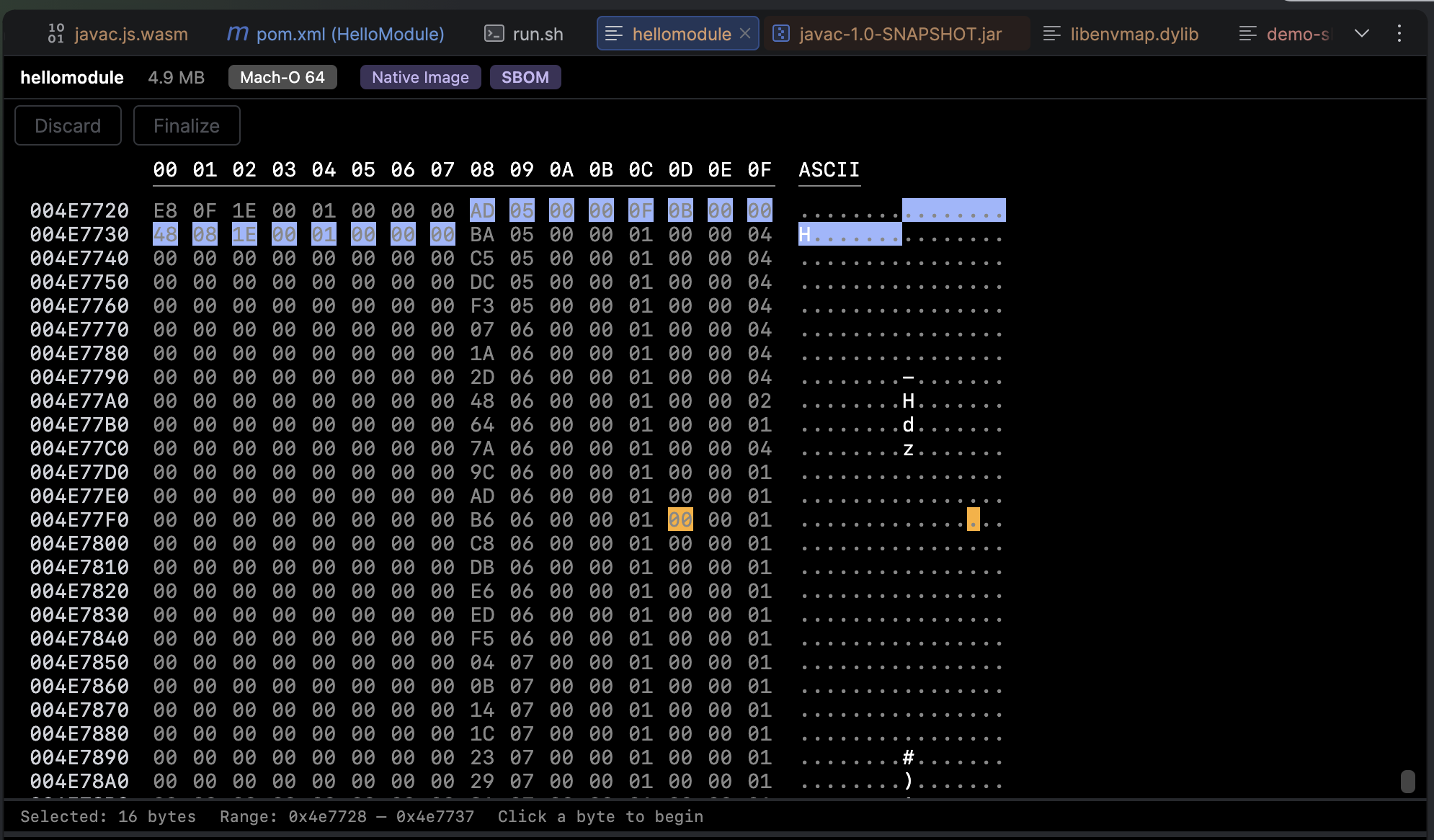The height and width of the screenshot is (840, 1434).
Task: Click offset label 004E7720
Action: [x=79, y=210]
